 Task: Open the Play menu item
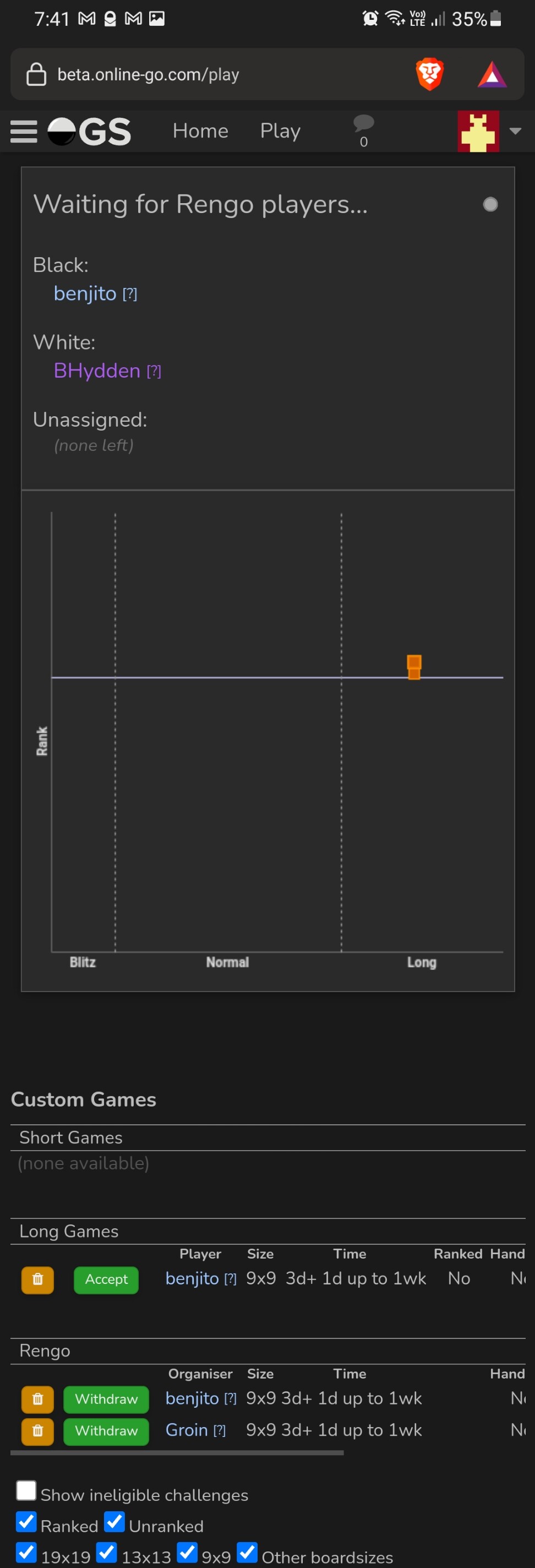coord(280,131)
